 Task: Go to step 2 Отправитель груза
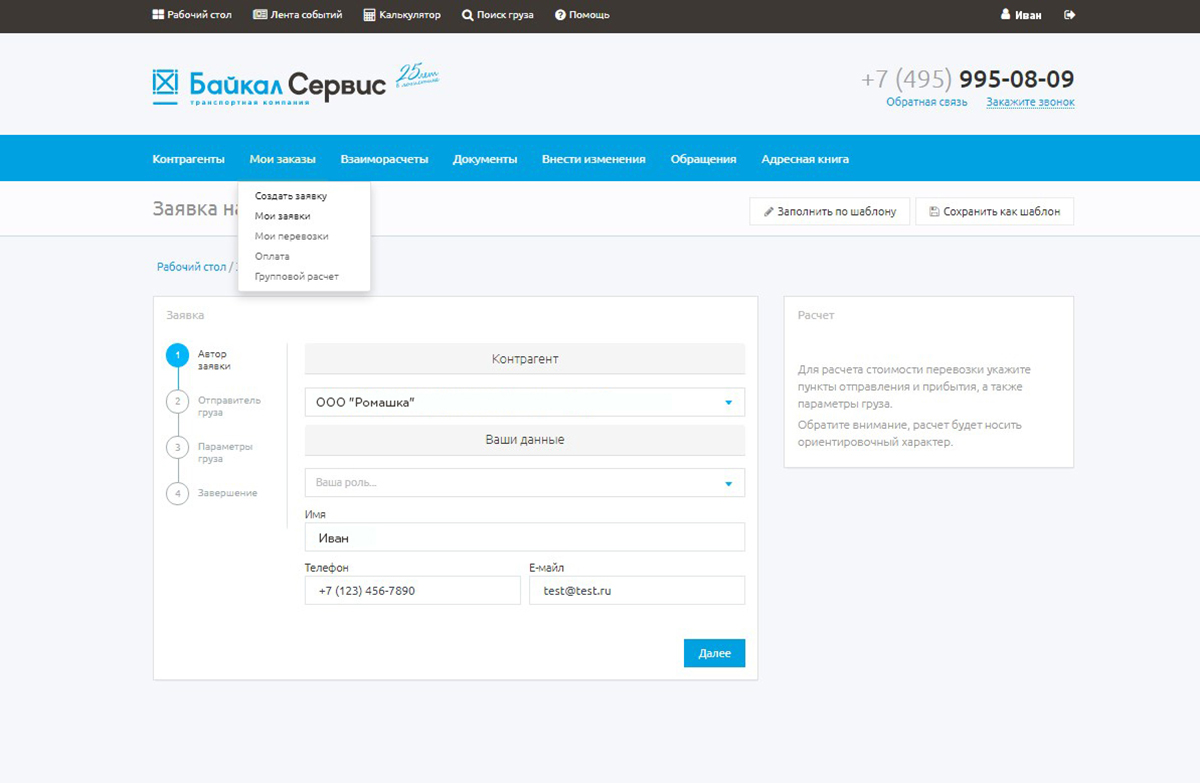click(177, 401)
